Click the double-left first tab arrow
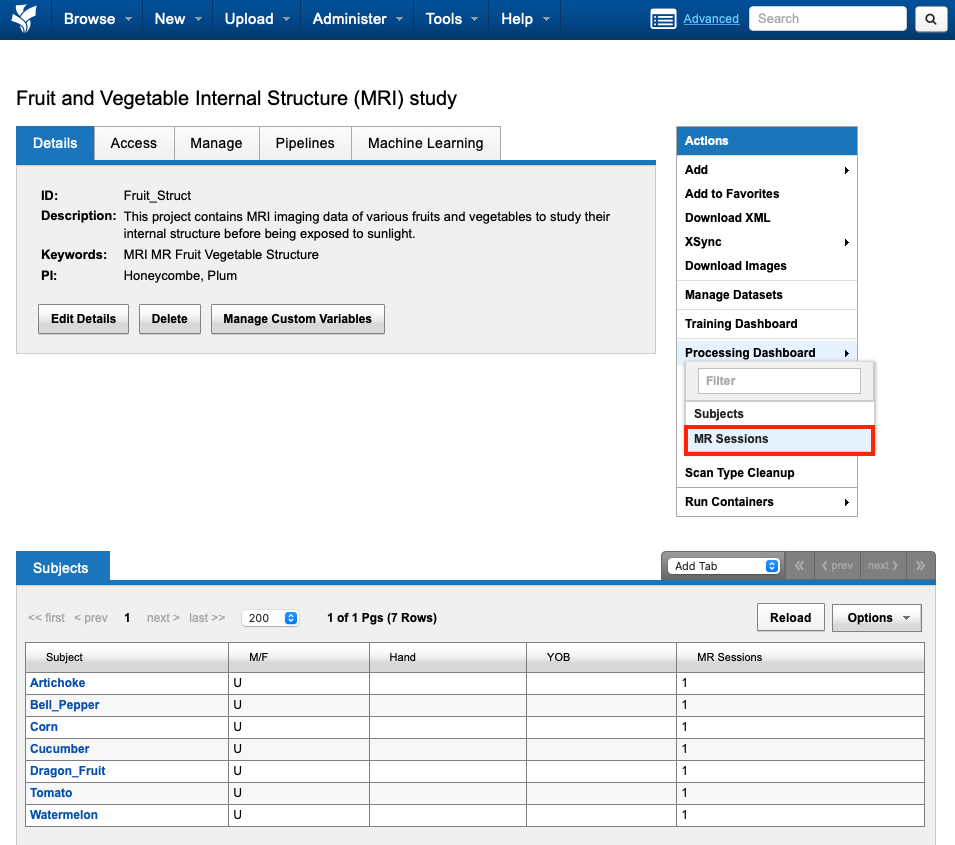 click(x=799, y=566)
